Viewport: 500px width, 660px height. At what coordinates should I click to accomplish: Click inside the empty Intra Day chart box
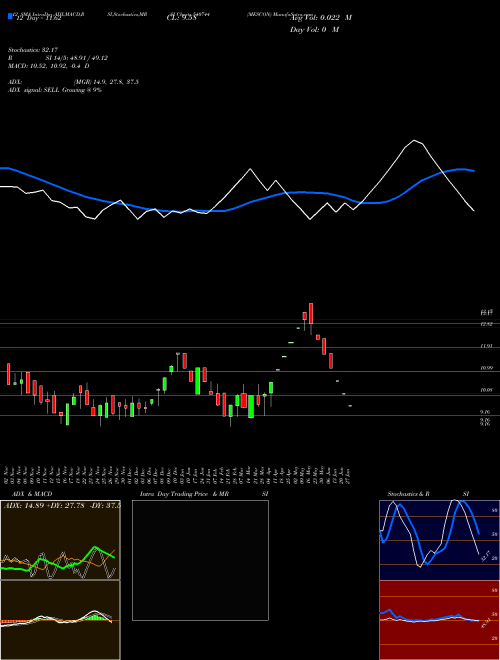pyautogui.click(x=200, y=560)
